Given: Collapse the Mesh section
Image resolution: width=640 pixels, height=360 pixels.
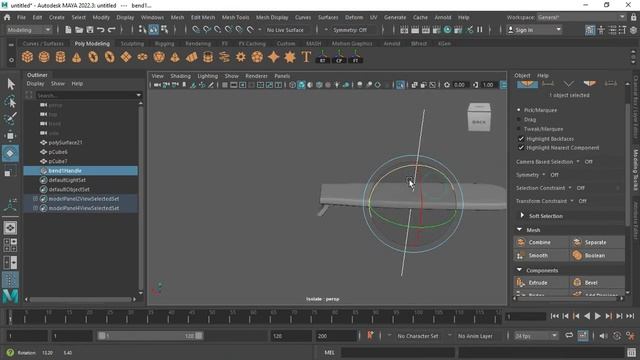Looking at the screenshot, I should 519,230.
